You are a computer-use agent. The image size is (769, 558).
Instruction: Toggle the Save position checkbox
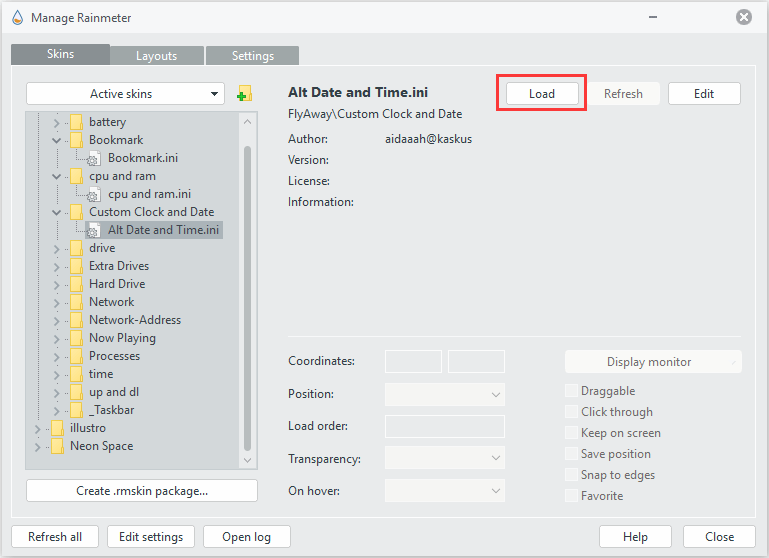tap(571, 454)
